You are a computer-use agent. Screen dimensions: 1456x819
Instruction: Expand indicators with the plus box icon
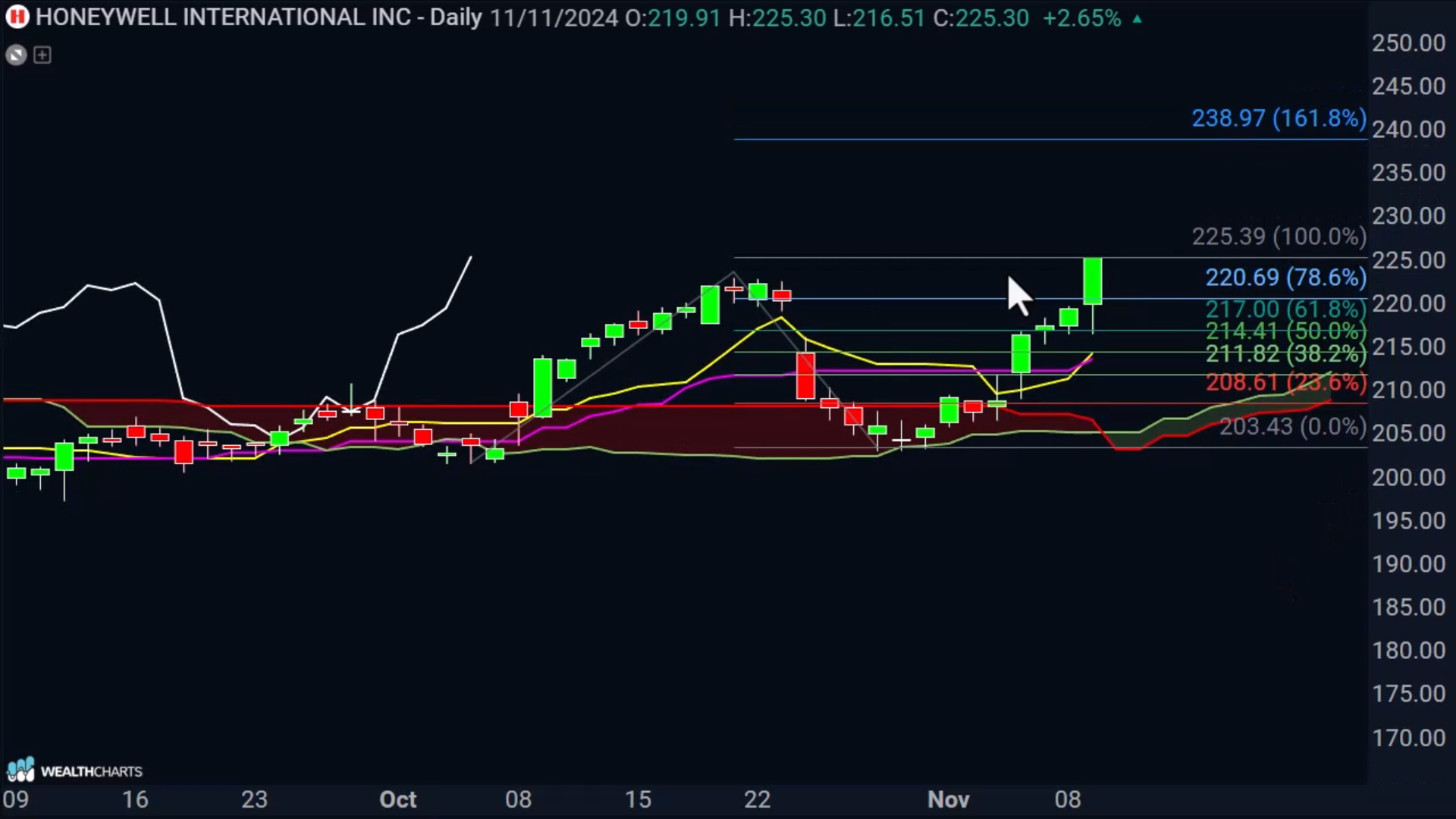pyautogui.click(x=42, y=55)
